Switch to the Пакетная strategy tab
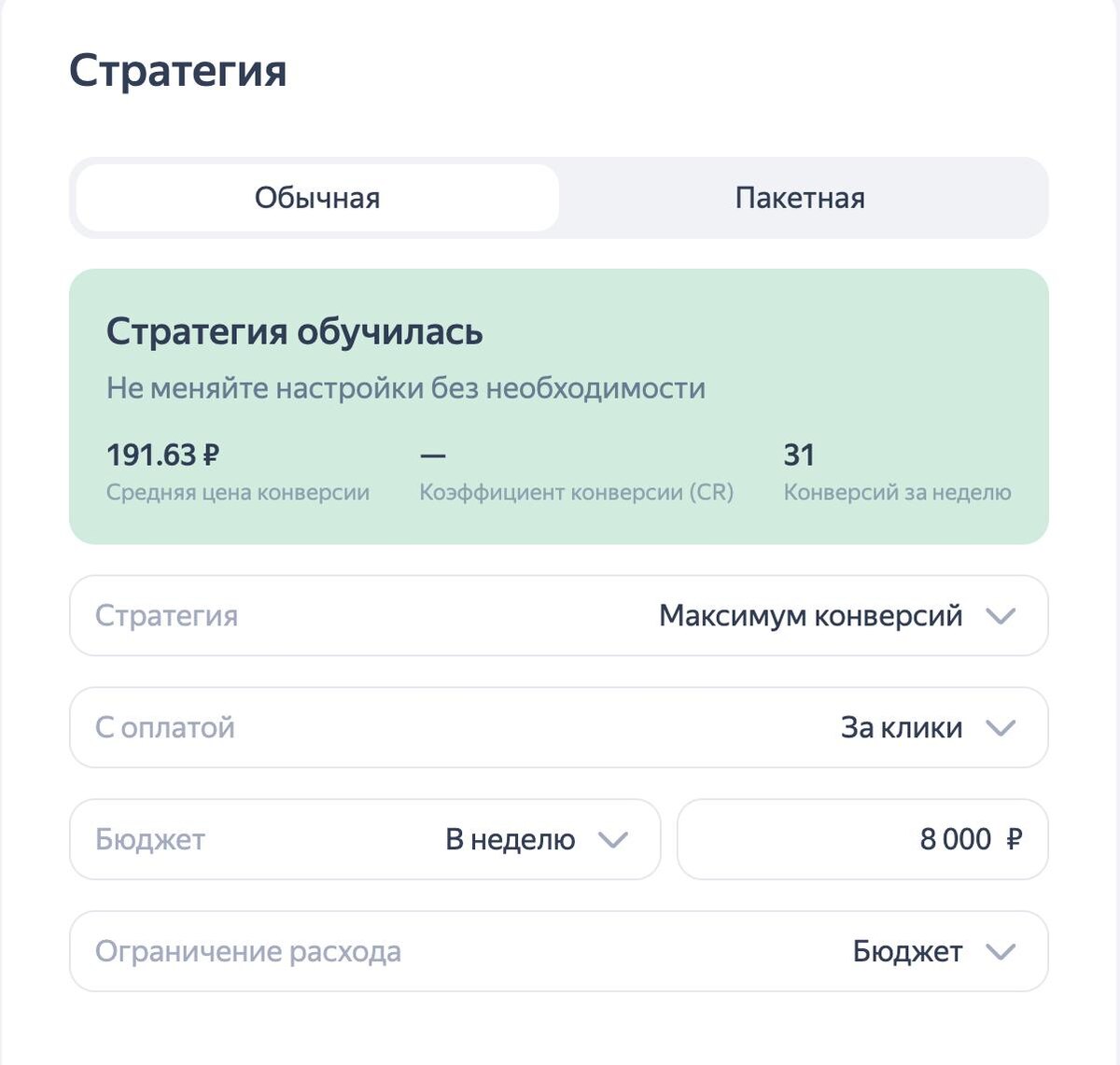Image resolution: width=1120 pixels, height=1065 pixels. pyautogui.click(x=800, y=198)
